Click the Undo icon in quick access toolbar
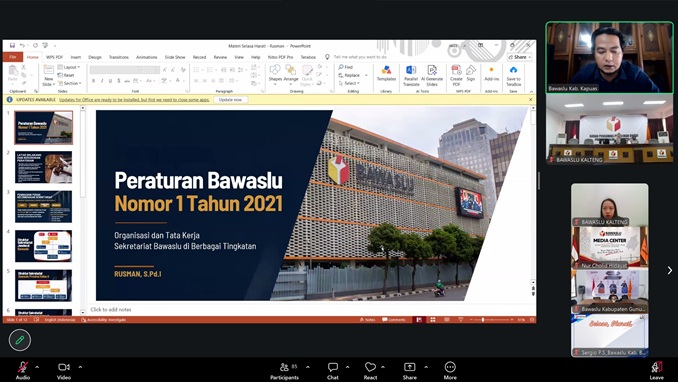678x382 pixels. click(22, 45)
